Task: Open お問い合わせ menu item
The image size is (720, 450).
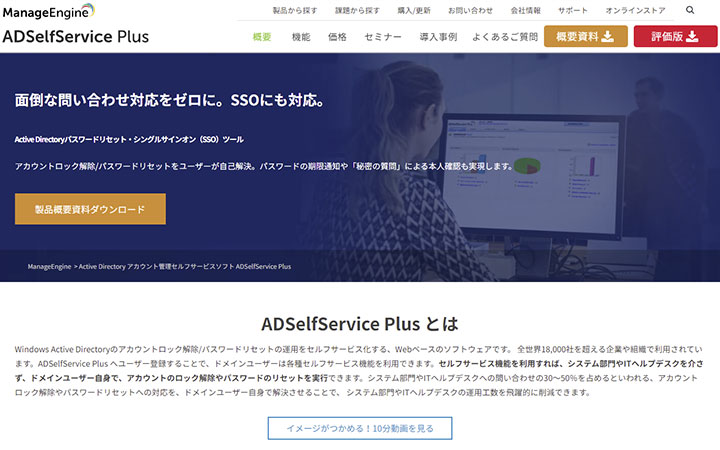Action: click(470, 11)
